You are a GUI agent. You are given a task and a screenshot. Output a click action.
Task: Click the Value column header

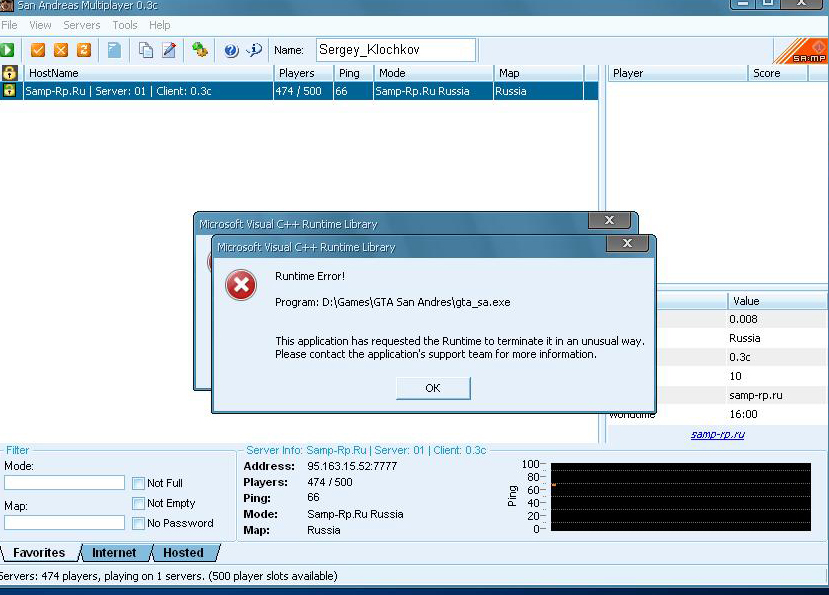(x=777, y=301)
